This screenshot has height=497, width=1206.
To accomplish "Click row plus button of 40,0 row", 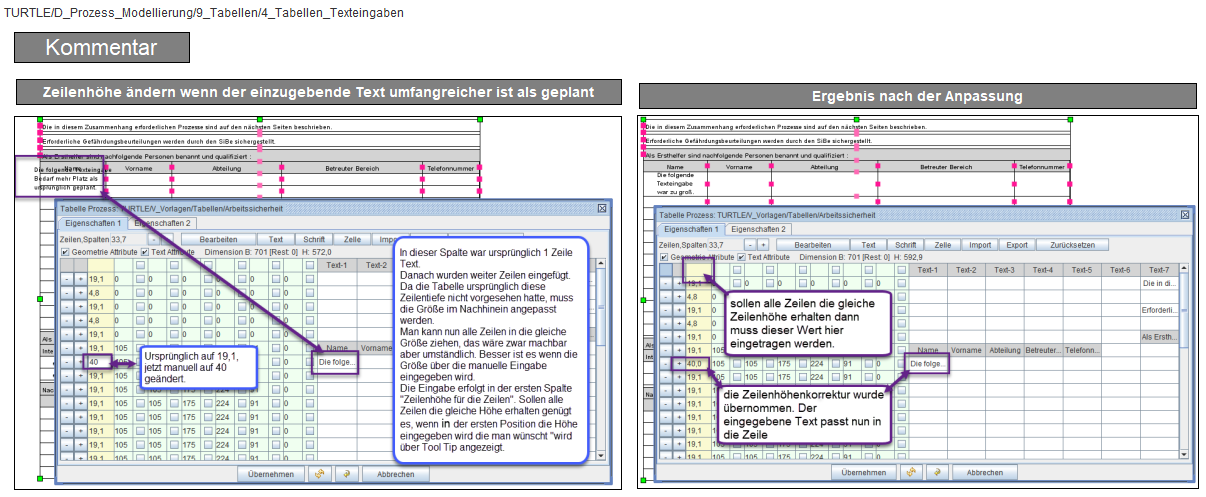I will pyautogui.click(x=679, y=364).
